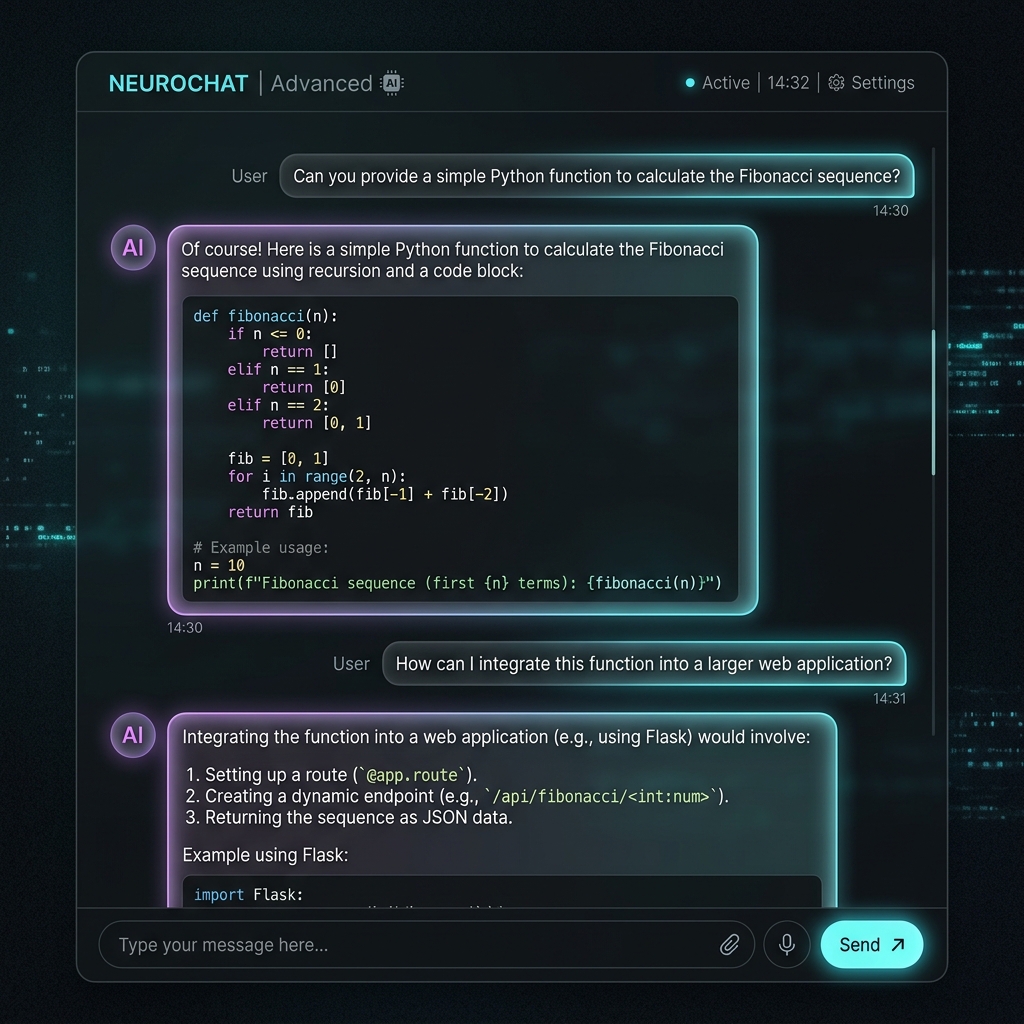1024x1024 pixels.
Task: Click the Advanced mode label
Action: pos(321,84)
